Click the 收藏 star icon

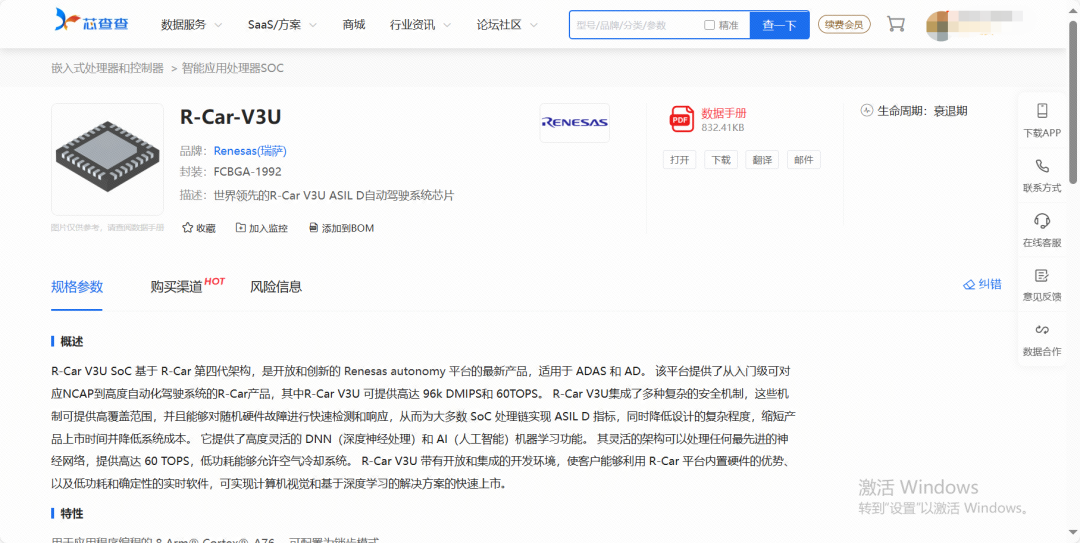click(187, 227)
